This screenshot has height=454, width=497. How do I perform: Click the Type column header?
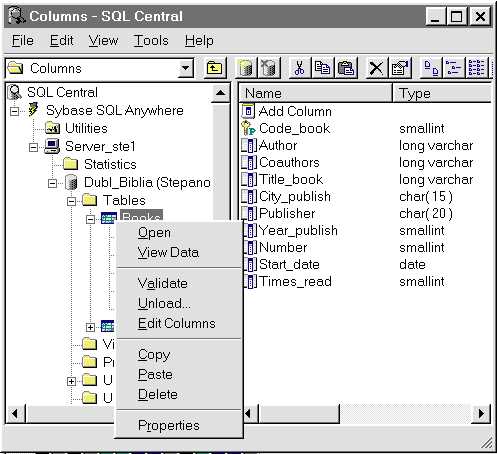442,93
